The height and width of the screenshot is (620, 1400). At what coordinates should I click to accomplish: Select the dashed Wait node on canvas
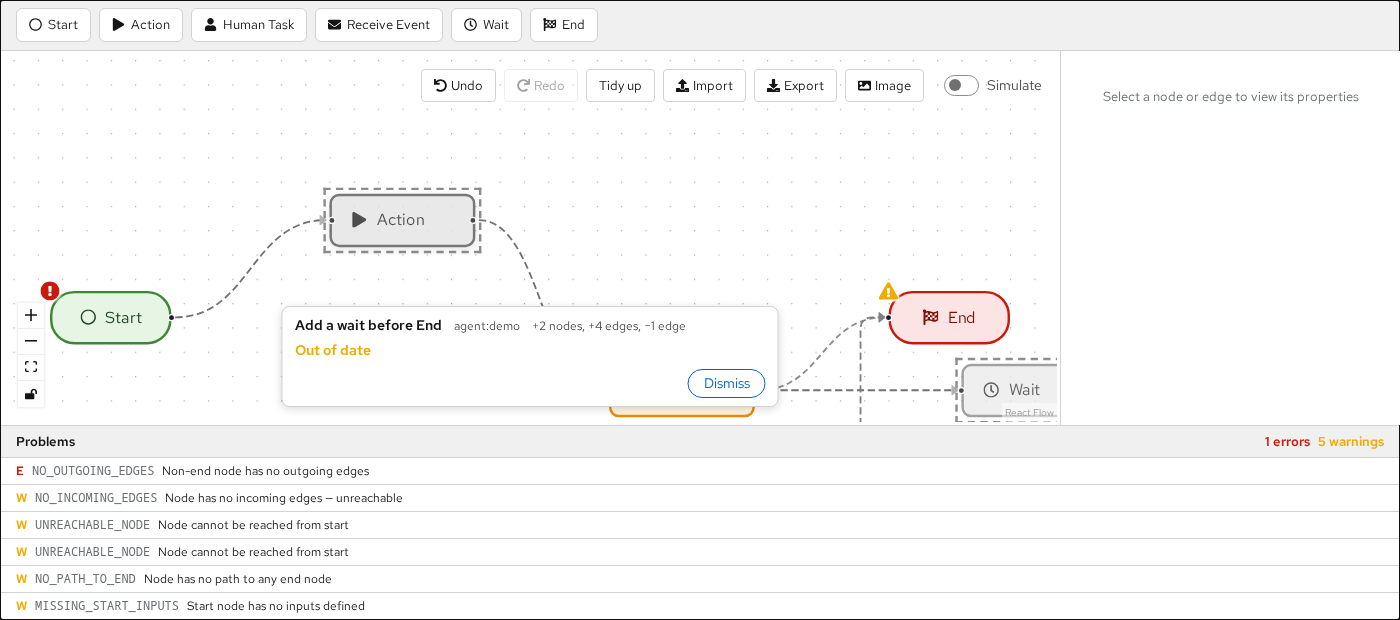(1009, 390)
